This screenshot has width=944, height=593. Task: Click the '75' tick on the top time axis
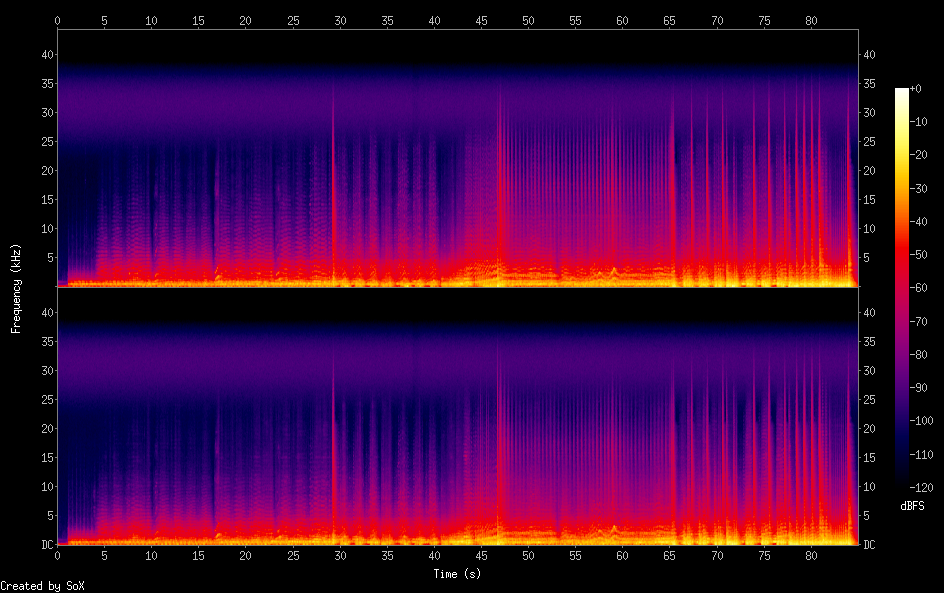pos(764,20)
